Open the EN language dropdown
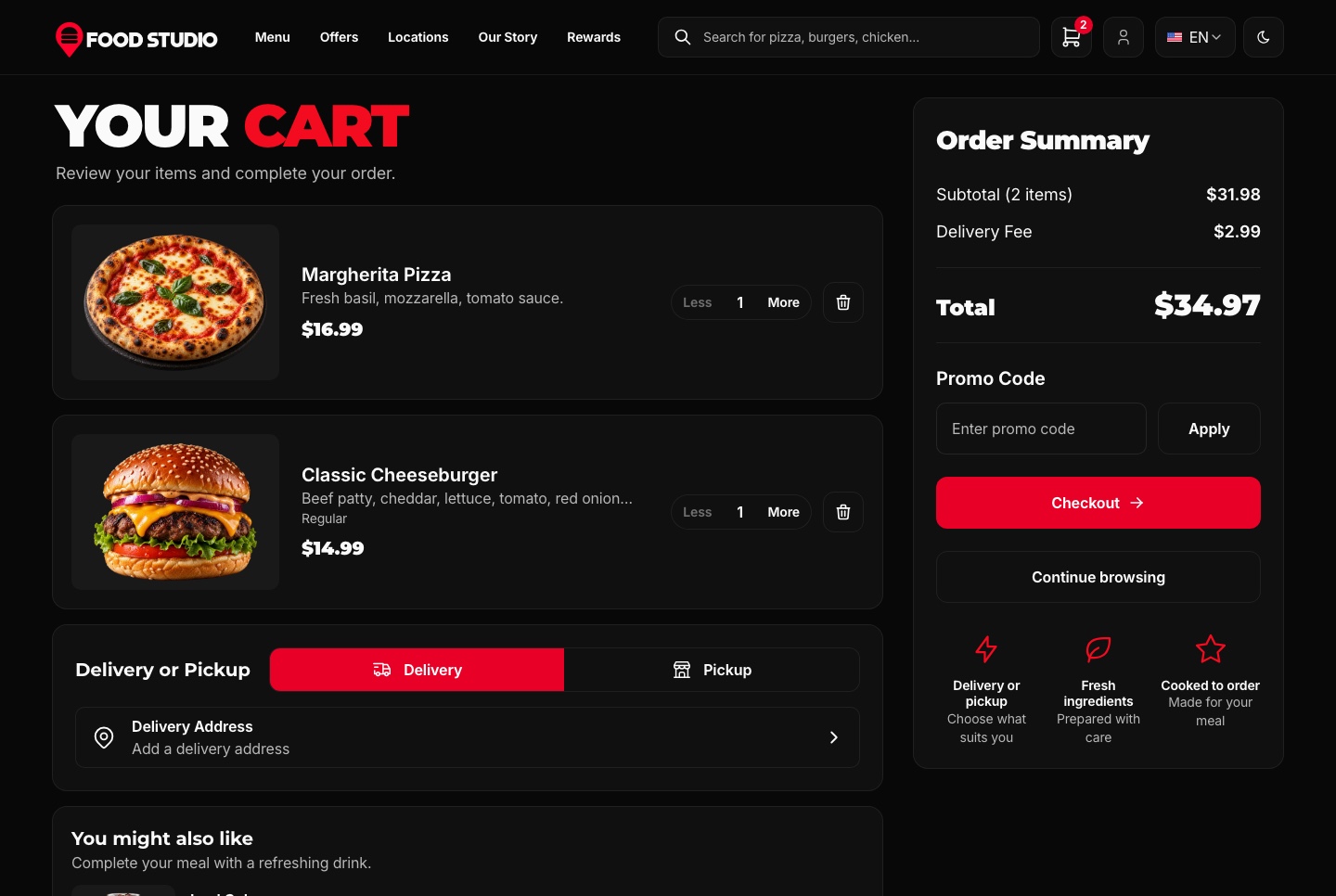Screen dimensions: 1336x896 pyautogui.click(x=1195, y=37)
